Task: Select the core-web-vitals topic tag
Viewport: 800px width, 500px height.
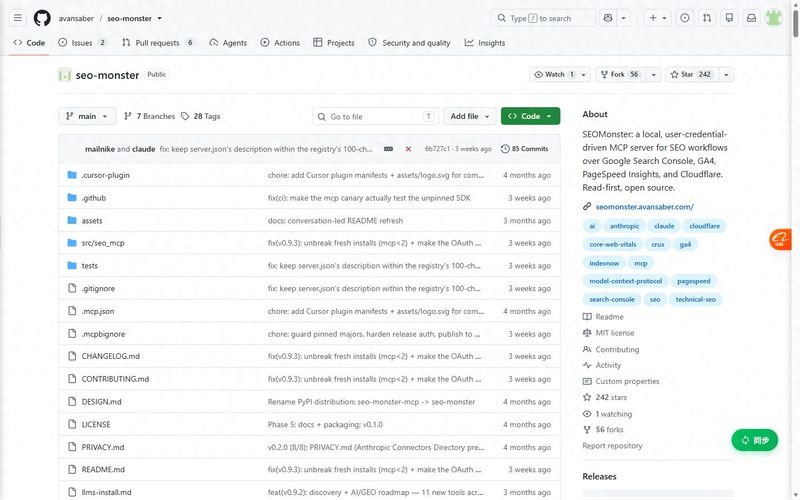Action: point(613,244)
